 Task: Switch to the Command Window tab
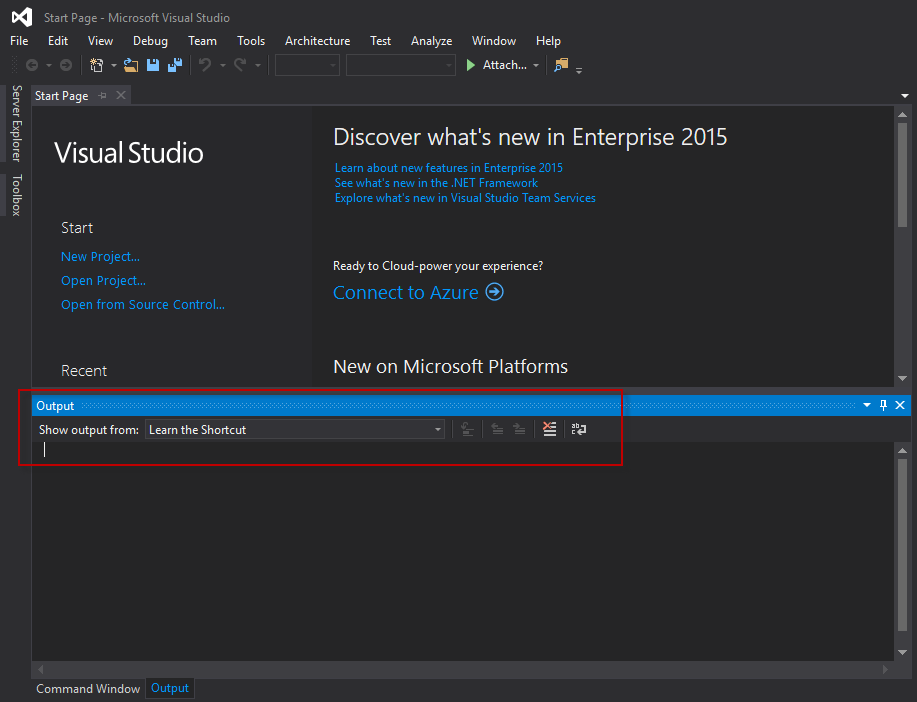coord(88,688)
